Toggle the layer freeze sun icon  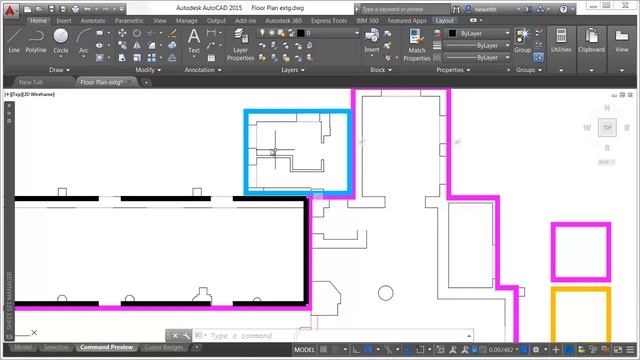[272, 33]
